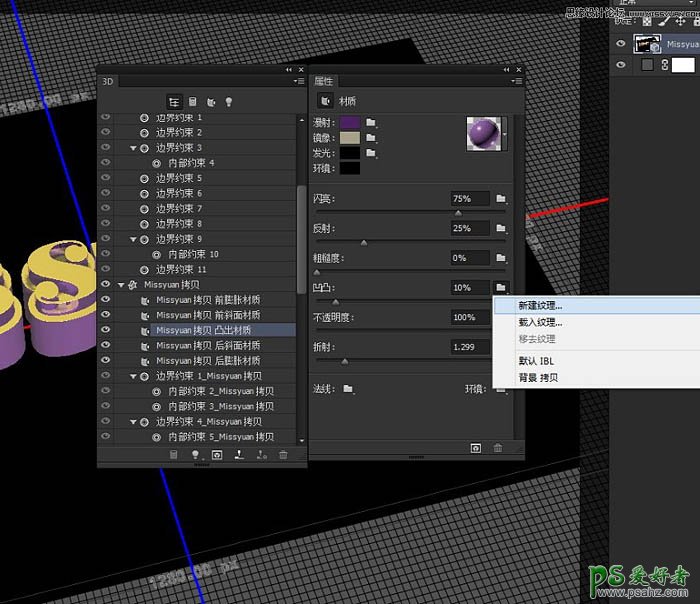Click the purple material sphere preview
Viewport: 700px width, 604px height.
(484, 134)
